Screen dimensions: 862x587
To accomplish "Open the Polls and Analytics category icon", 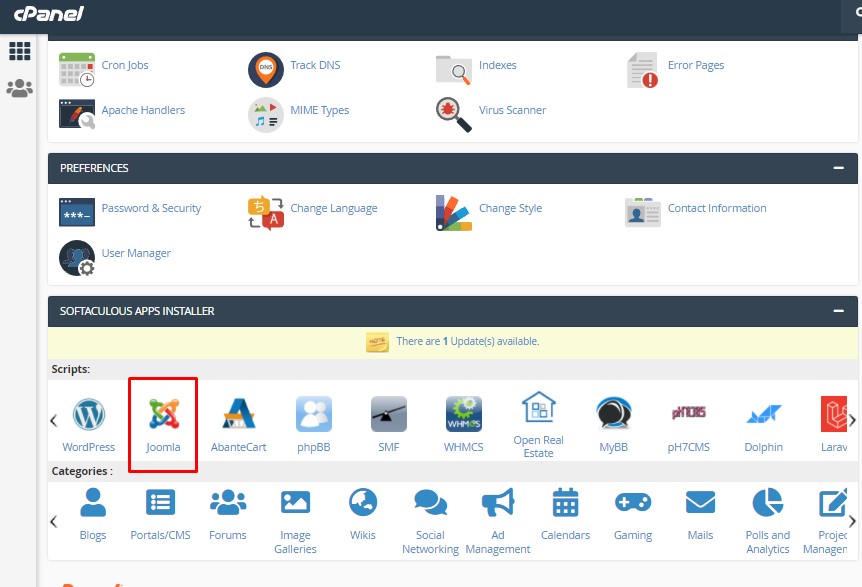I will [x=768, y=502].
